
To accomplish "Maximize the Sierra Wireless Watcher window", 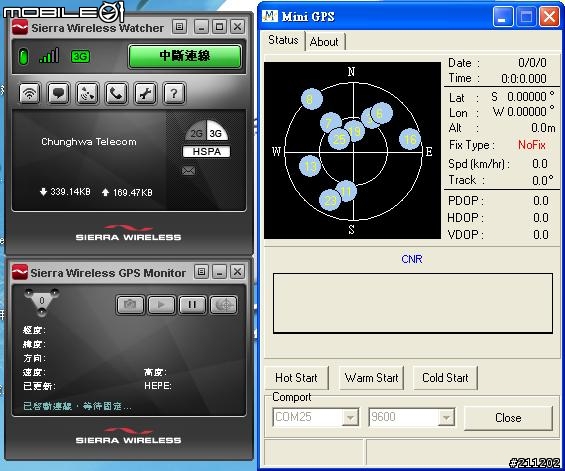I will [219, 27].
